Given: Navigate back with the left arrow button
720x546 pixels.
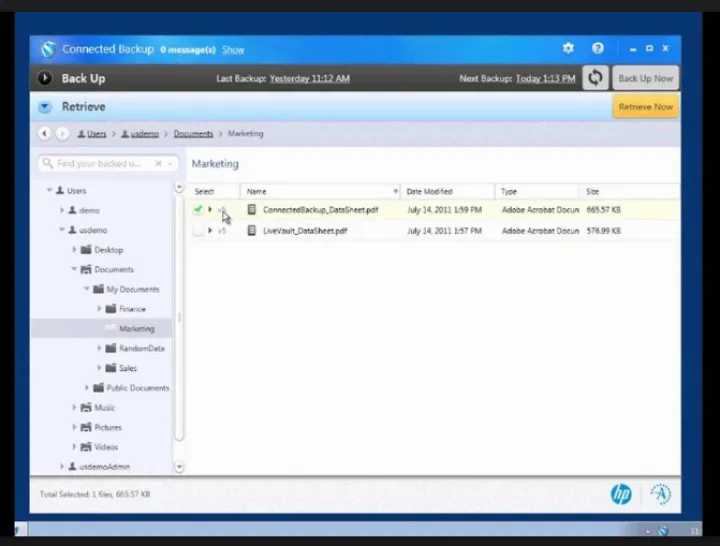Looking at the screenshot, I should tap(44, 134).
